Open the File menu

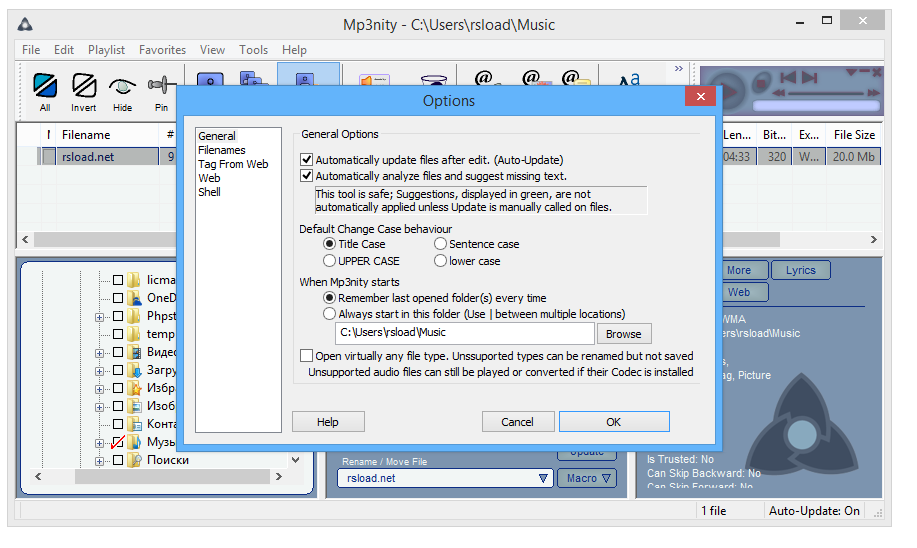(31, 50)
